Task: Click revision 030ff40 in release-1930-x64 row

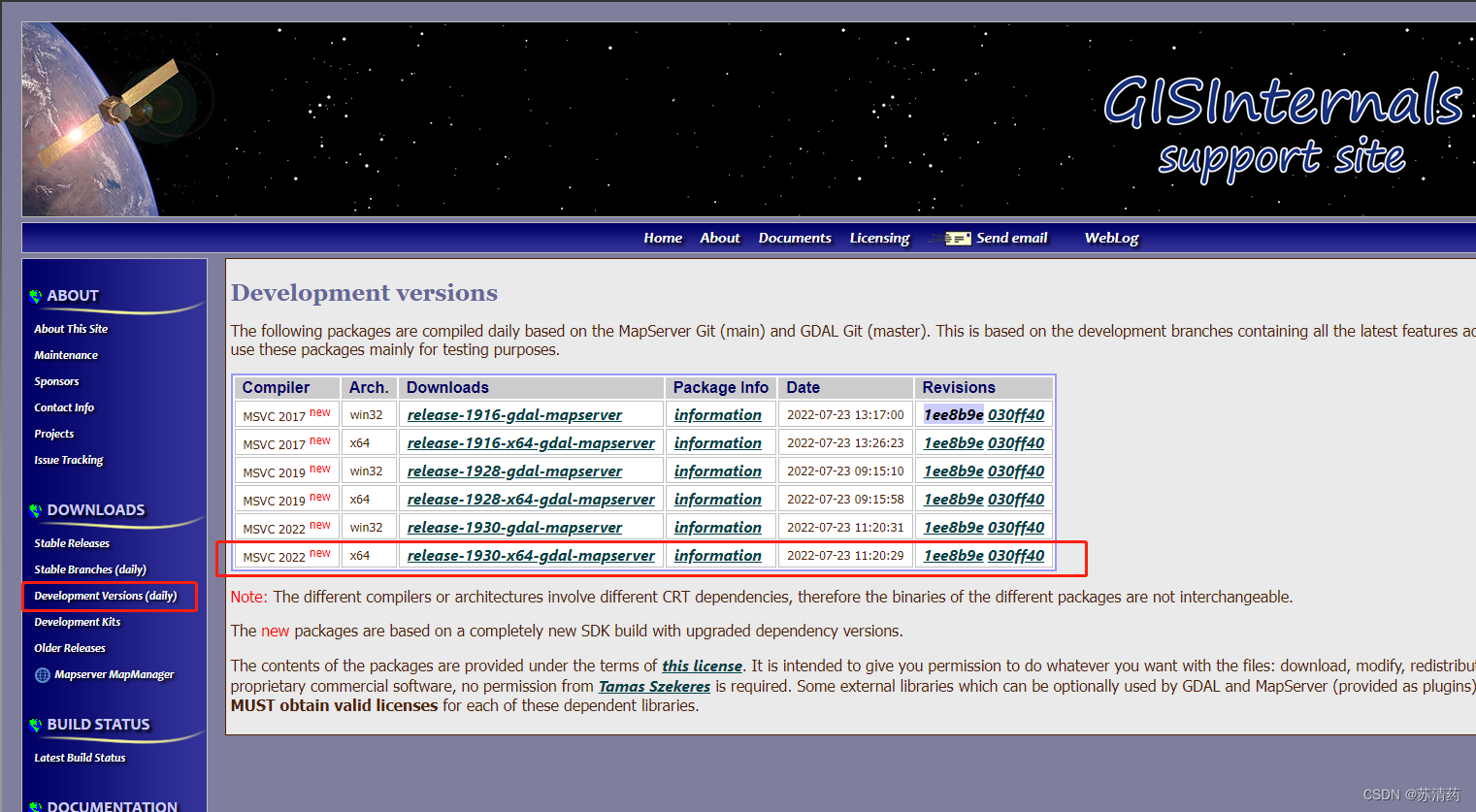Action: point(1016,556)
